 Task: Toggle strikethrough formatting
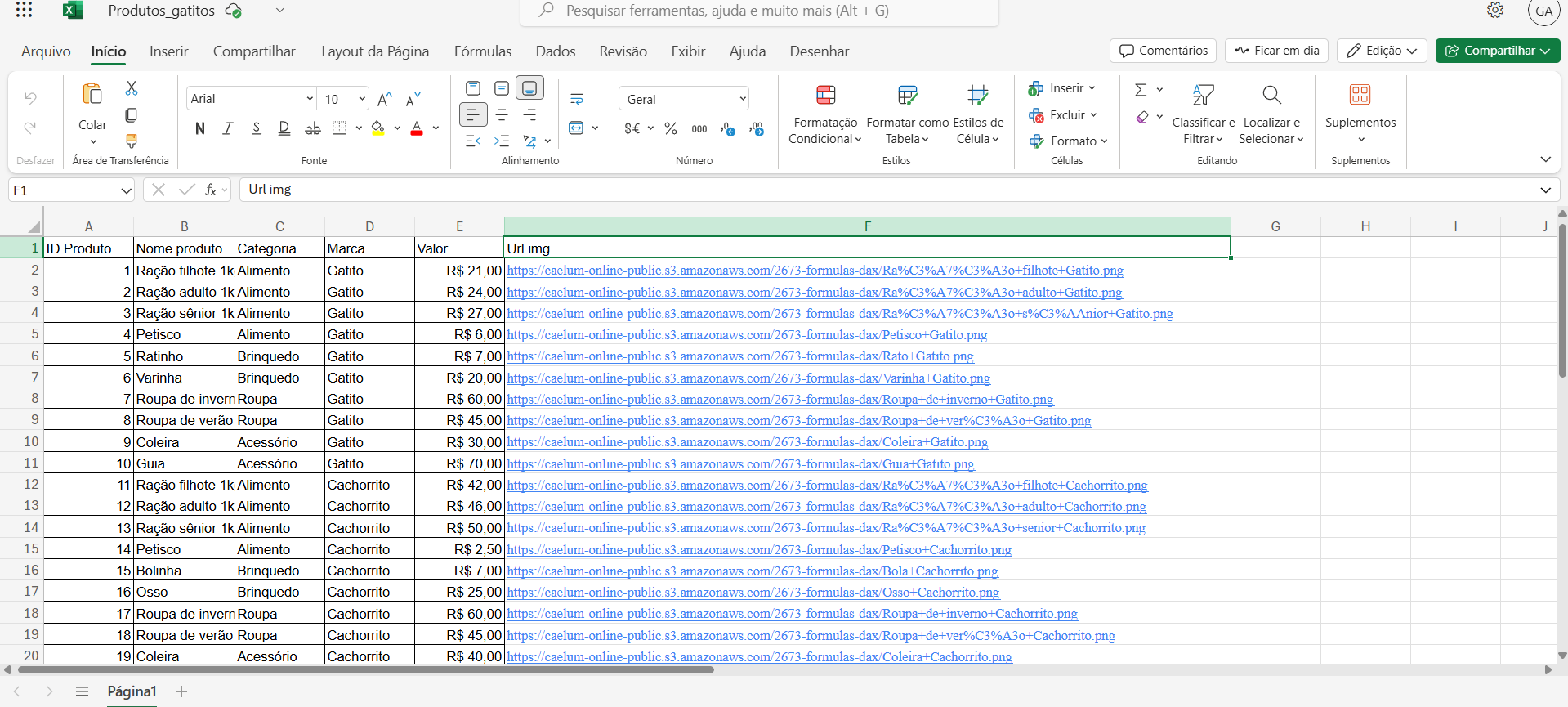[312, 128]
